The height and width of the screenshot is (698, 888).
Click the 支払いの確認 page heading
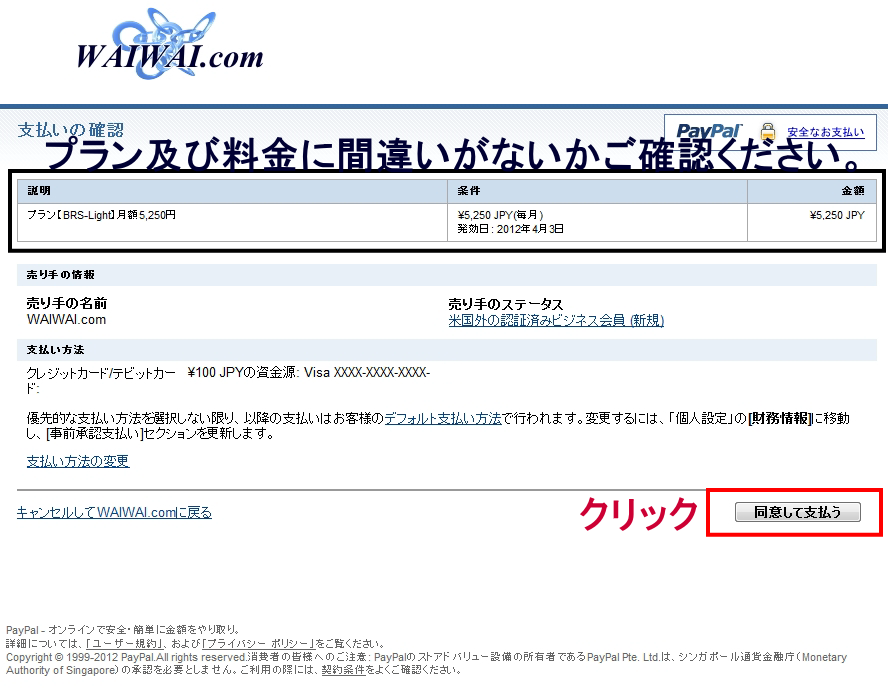pos(70,130)
